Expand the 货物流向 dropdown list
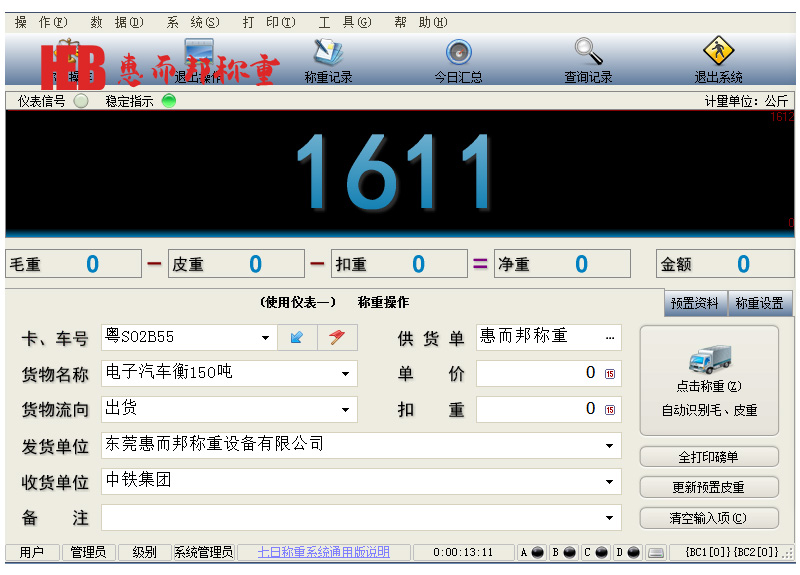The image size is (800, 575). [346, 409]
